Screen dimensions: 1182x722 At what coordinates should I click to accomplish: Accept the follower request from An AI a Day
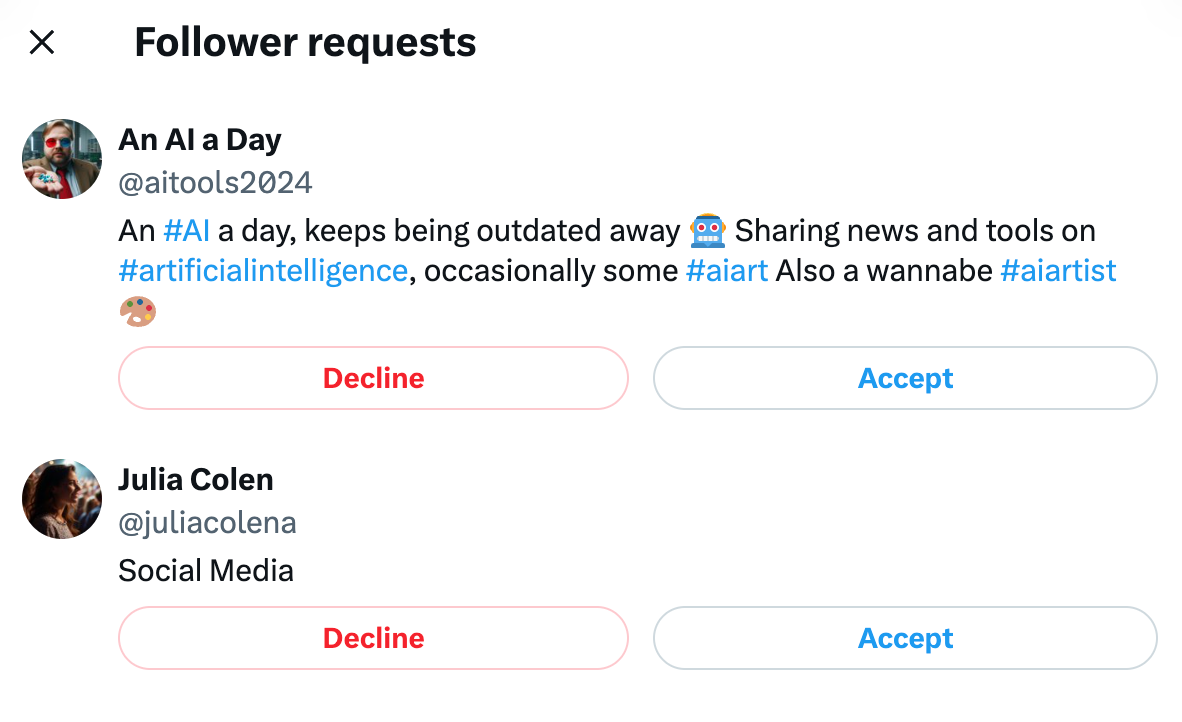click(904, 378)
